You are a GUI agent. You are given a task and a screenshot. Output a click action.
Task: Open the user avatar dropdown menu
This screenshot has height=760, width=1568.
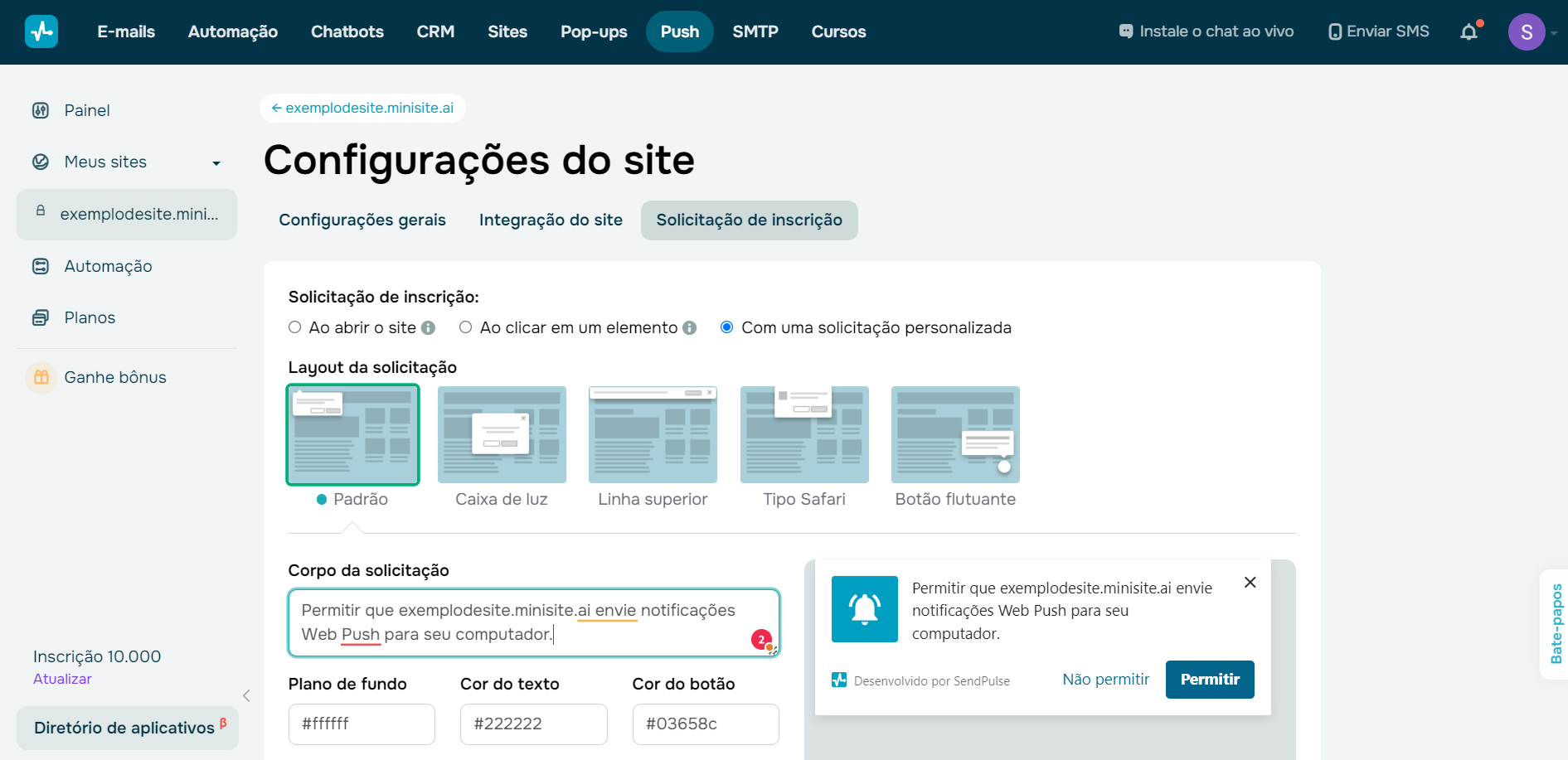tap(1527, 31)
